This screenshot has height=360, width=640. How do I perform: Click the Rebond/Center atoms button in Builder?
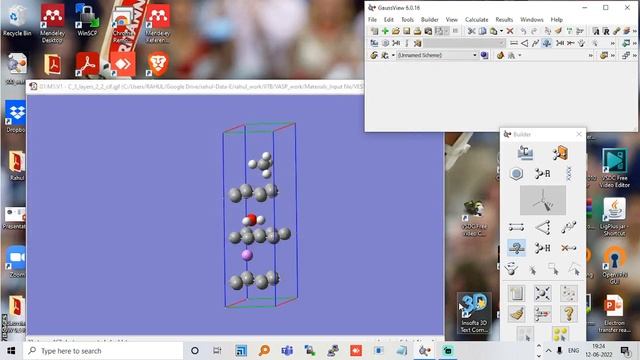click(543, 293)
